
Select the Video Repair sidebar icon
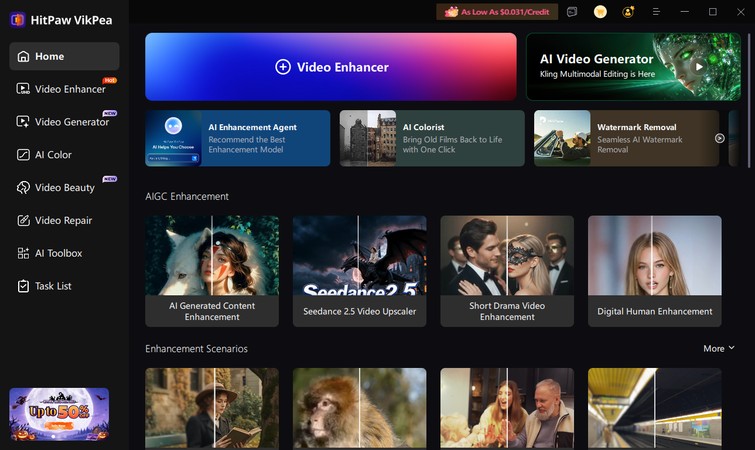click(x=23, y=220)
